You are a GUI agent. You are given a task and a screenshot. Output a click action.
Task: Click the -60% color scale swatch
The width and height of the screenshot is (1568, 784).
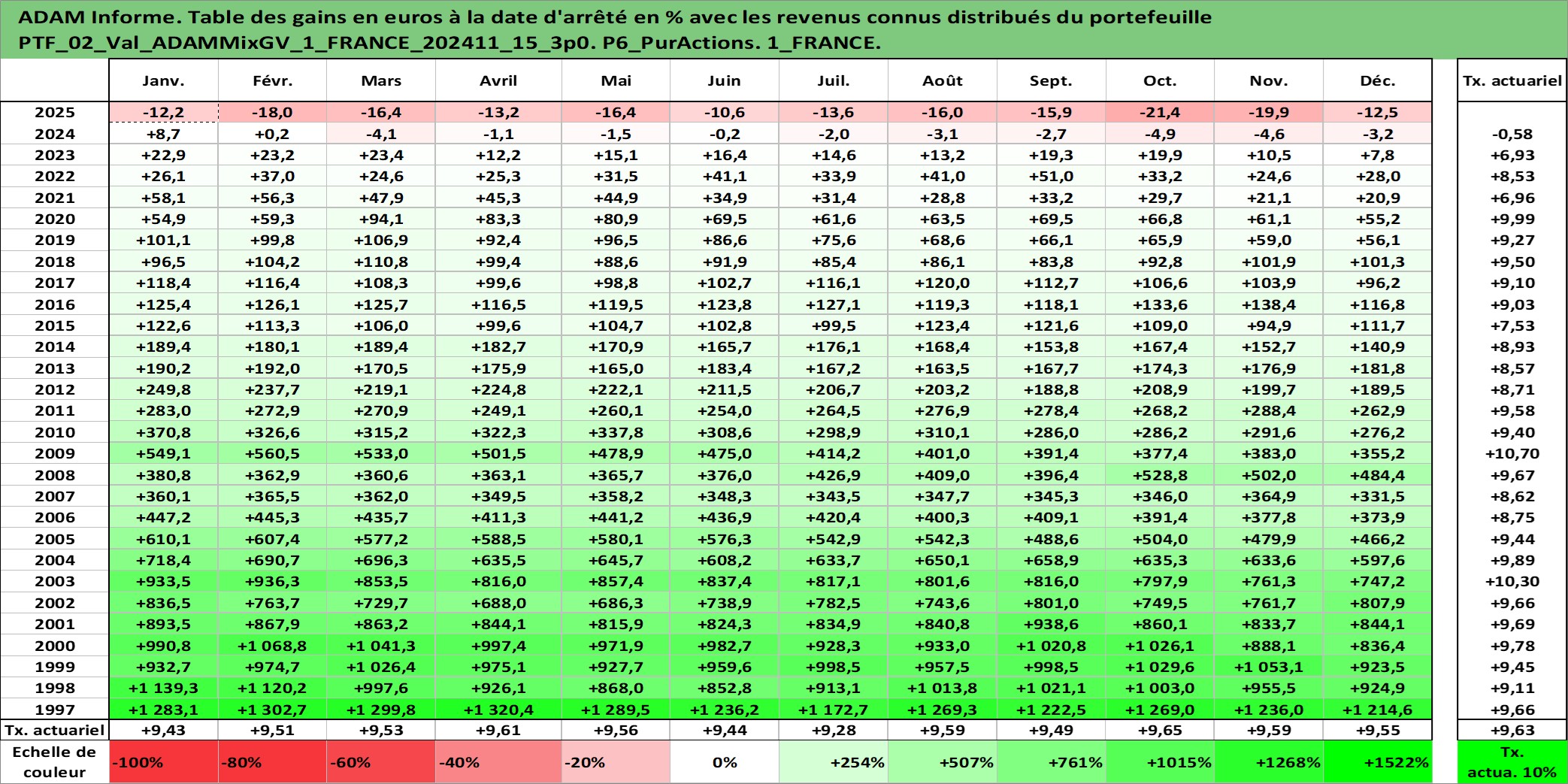click(381, 762)
